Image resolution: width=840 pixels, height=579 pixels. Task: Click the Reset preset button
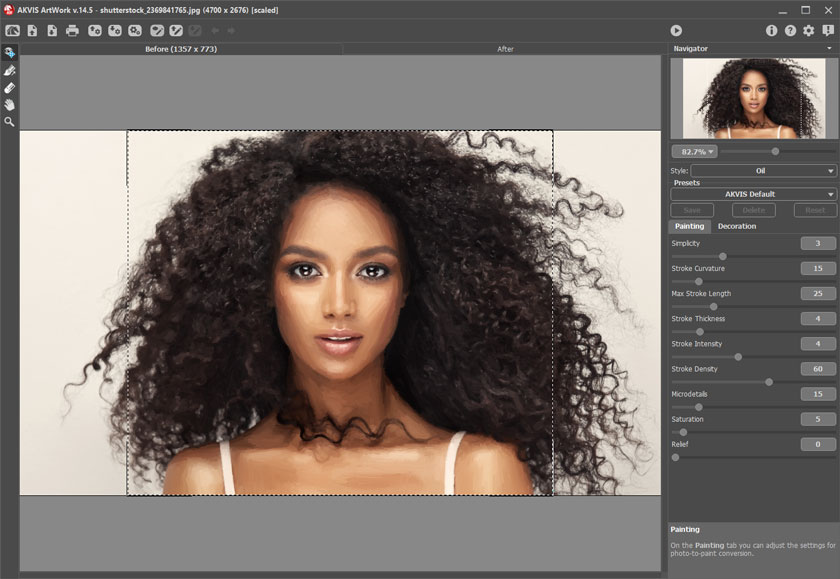point(815,210)
